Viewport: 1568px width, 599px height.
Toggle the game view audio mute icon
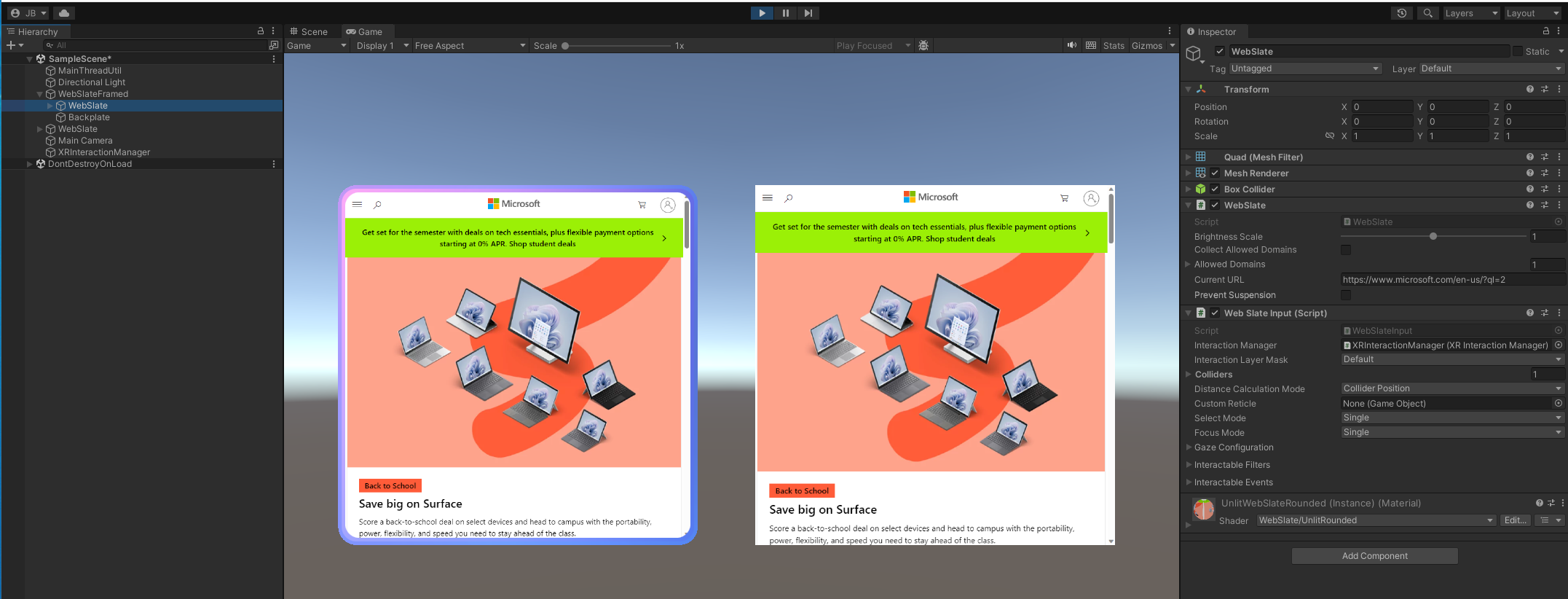coord(1072,45)
